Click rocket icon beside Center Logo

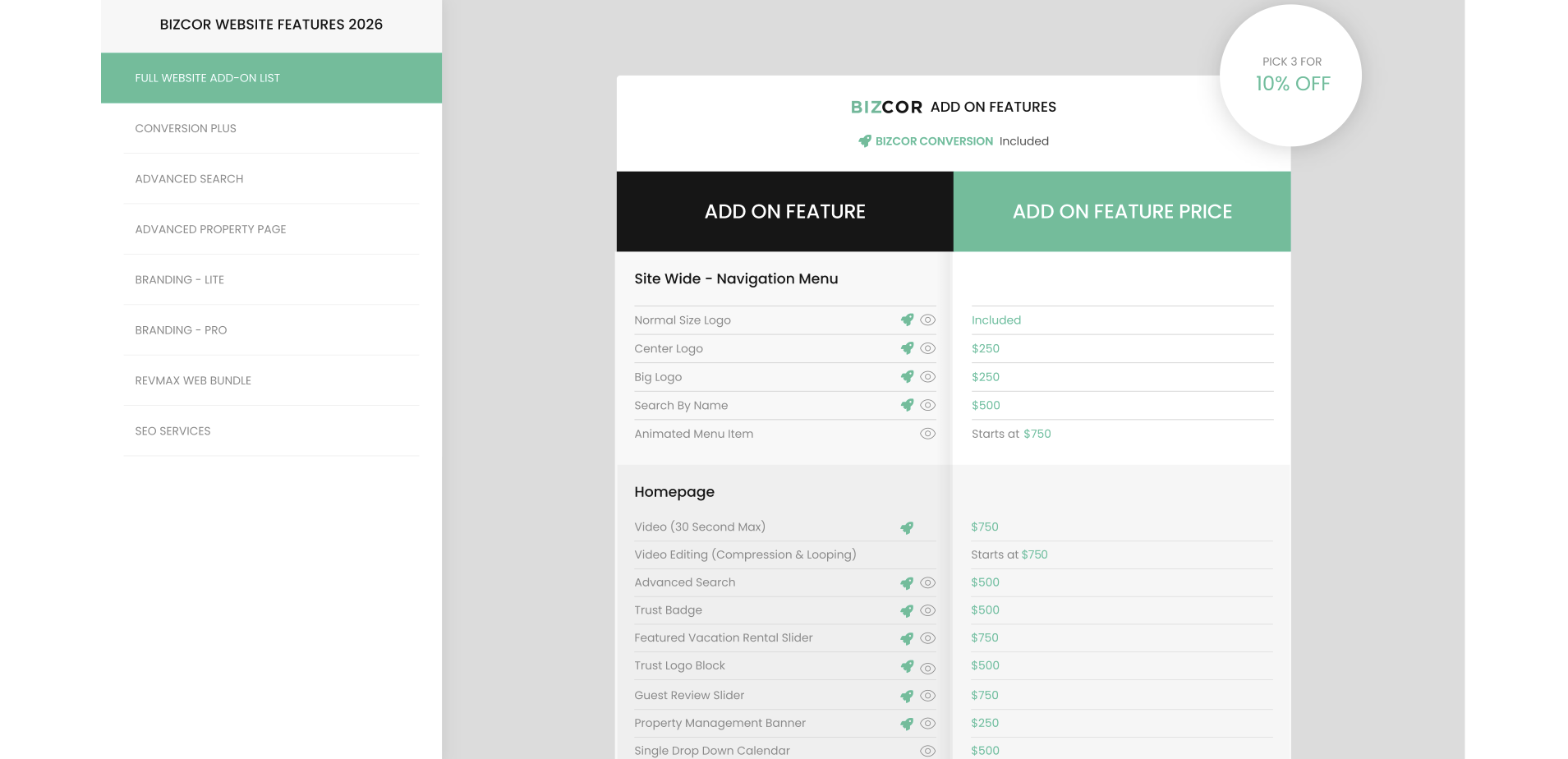tap(907, 348)
